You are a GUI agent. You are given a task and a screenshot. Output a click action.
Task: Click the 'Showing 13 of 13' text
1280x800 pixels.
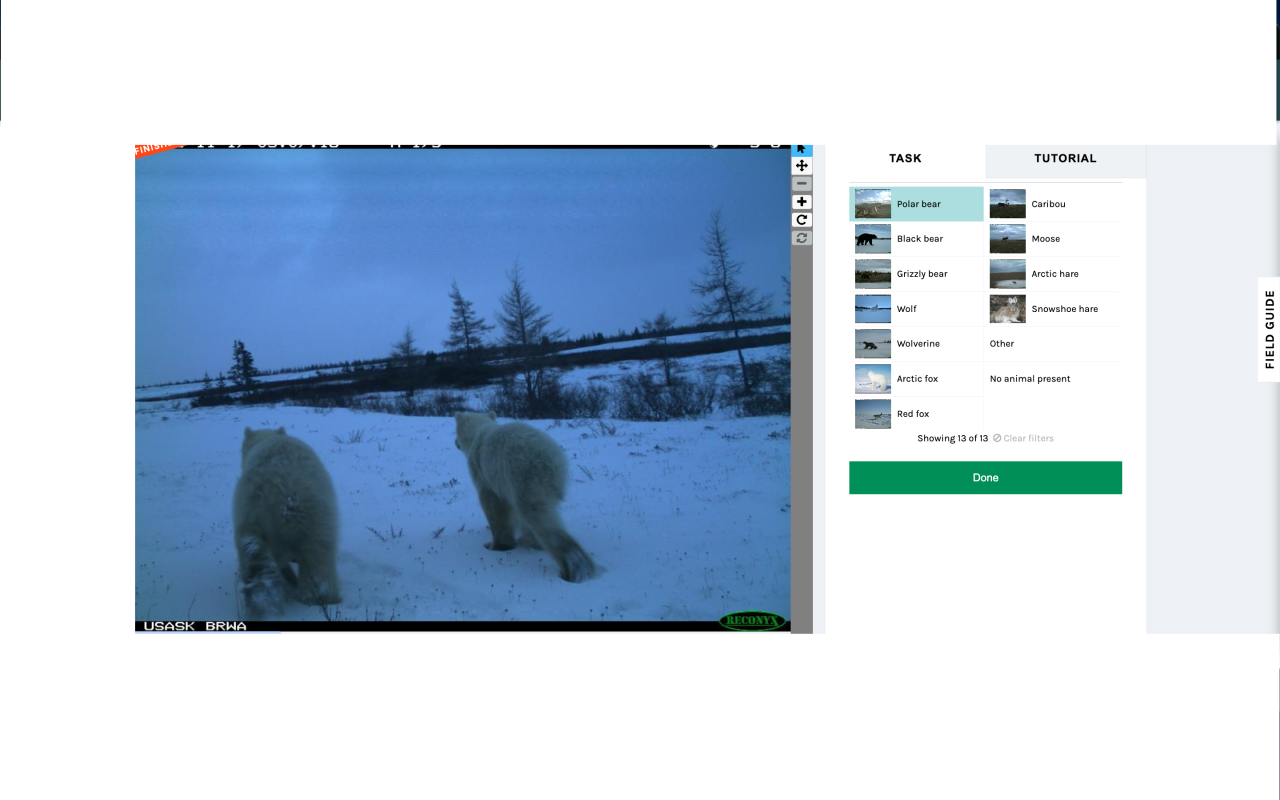click(952, 439)
